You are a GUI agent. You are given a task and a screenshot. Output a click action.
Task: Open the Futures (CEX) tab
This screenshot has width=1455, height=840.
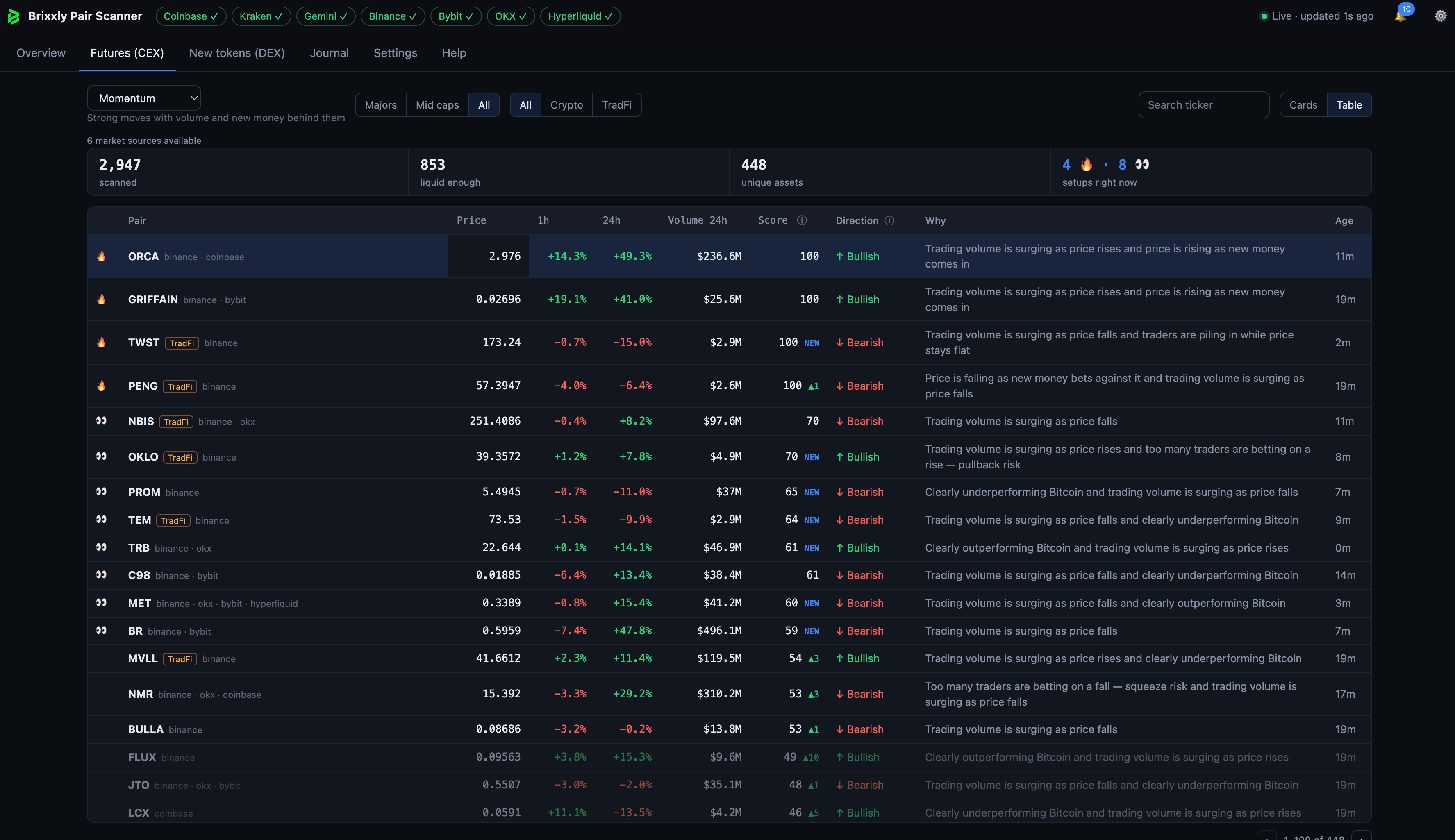tap(127, 53)
